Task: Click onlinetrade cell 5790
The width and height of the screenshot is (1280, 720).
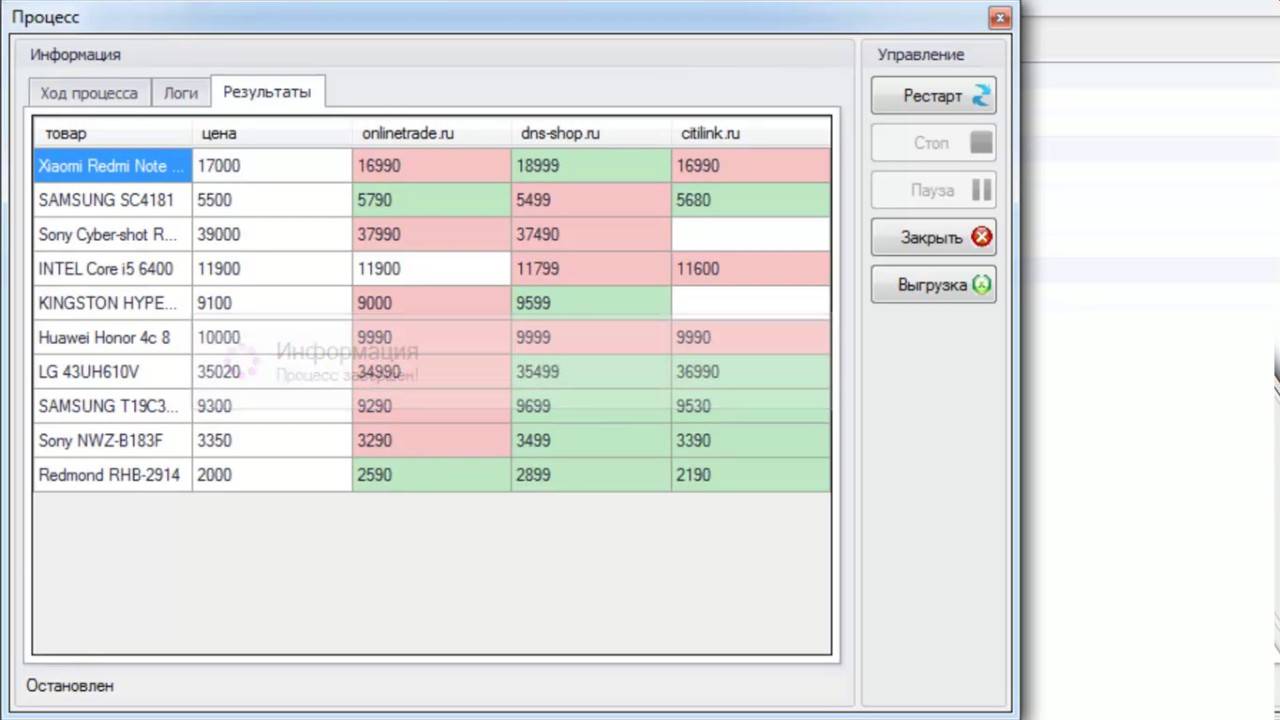Action: (x=432, y=200)
